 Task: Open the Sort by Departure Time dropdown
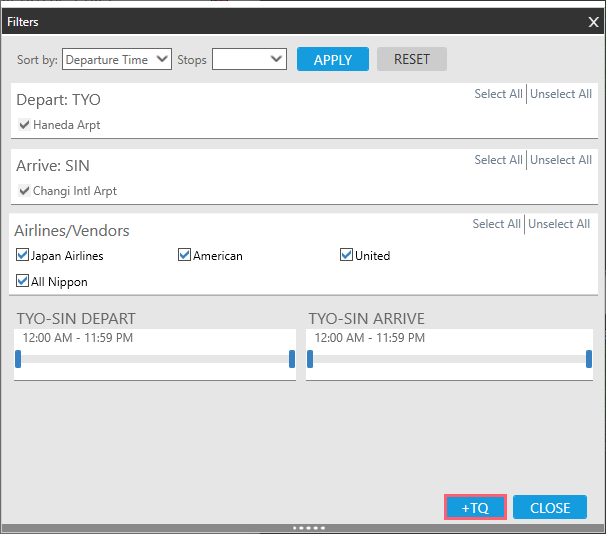coord(117,60)
